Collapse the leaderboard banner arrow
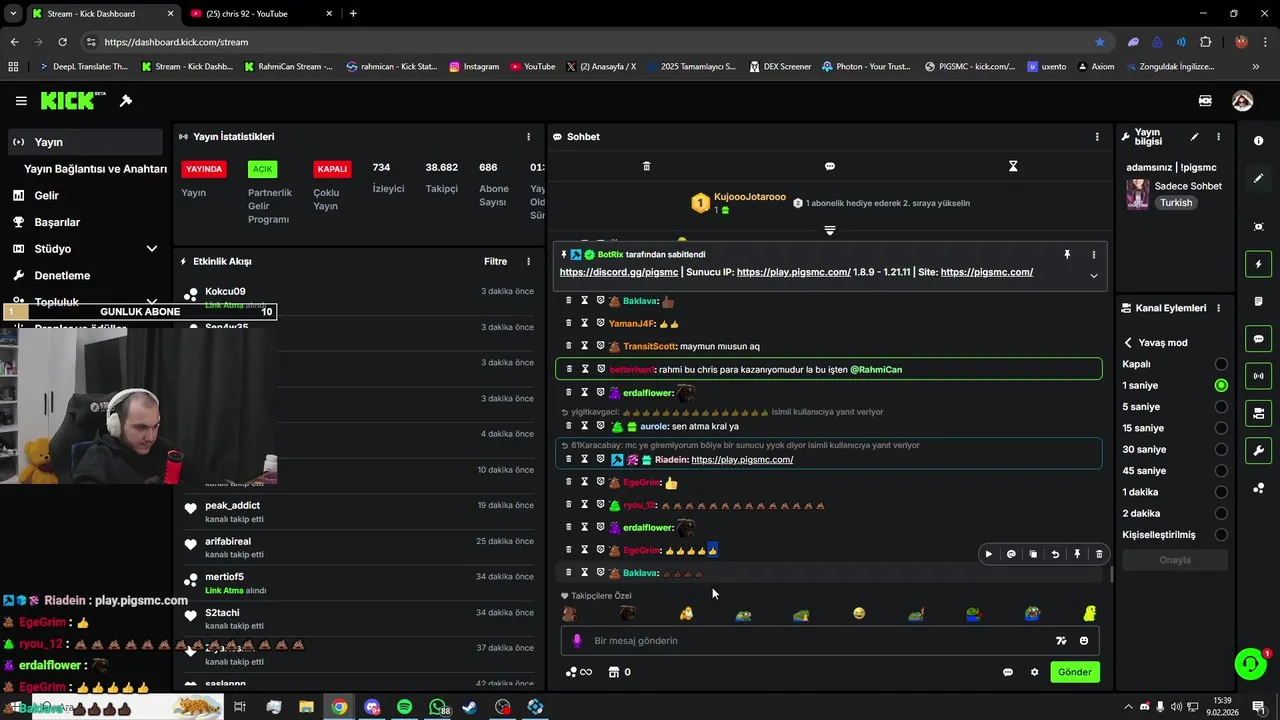1280x720 pixels. tap(830, 230)
